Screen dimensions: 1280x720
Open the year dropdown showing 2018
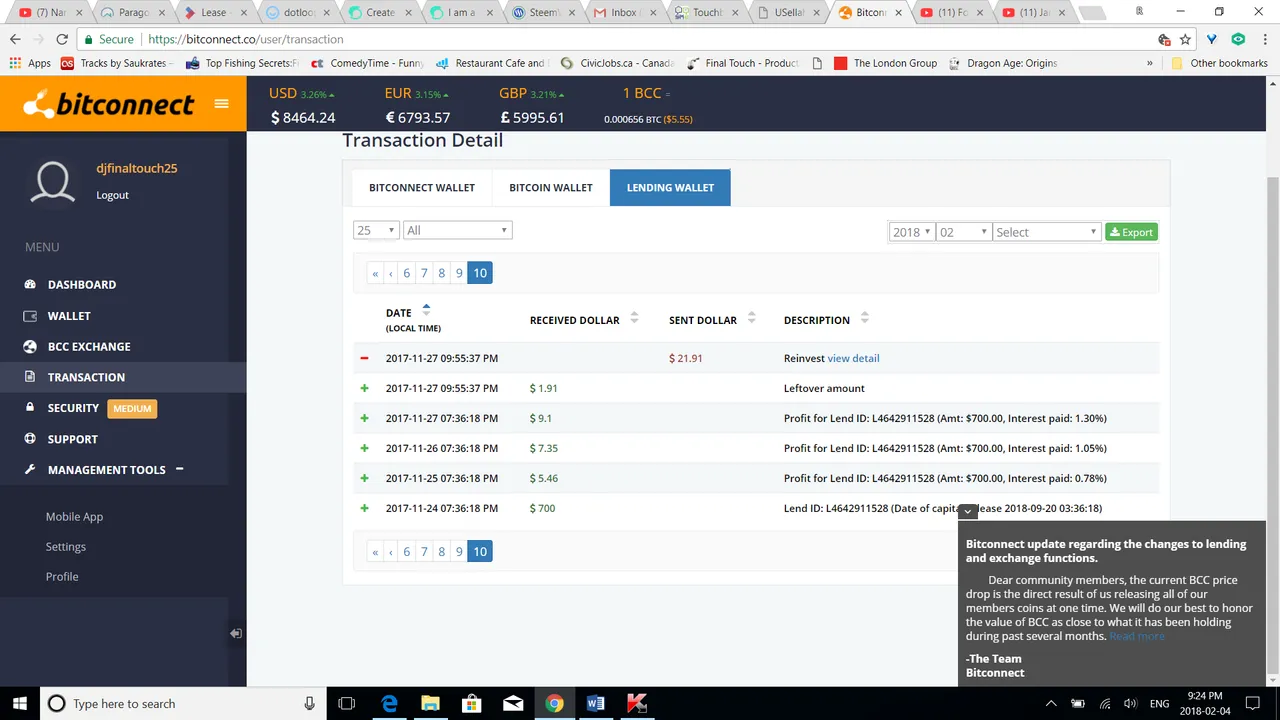[x=911, y=232]
